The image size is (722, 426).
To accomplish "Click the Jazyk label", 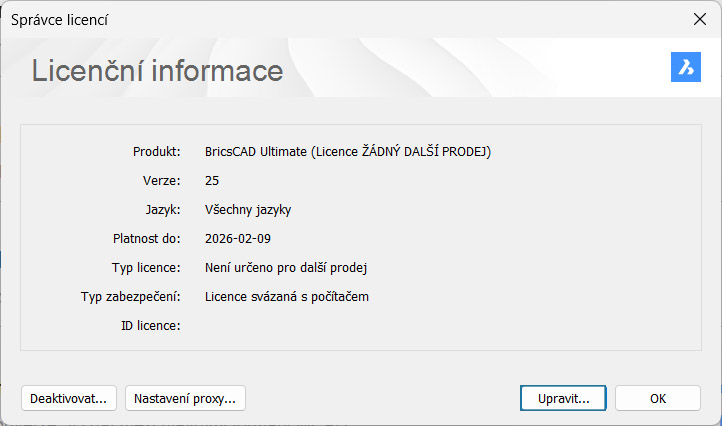I will (x=162, y=210).
